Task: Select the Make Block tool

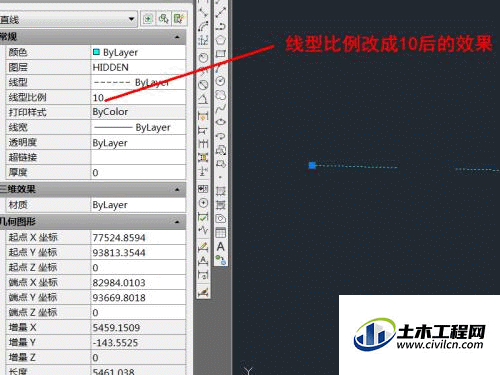Action: (220, 164)
